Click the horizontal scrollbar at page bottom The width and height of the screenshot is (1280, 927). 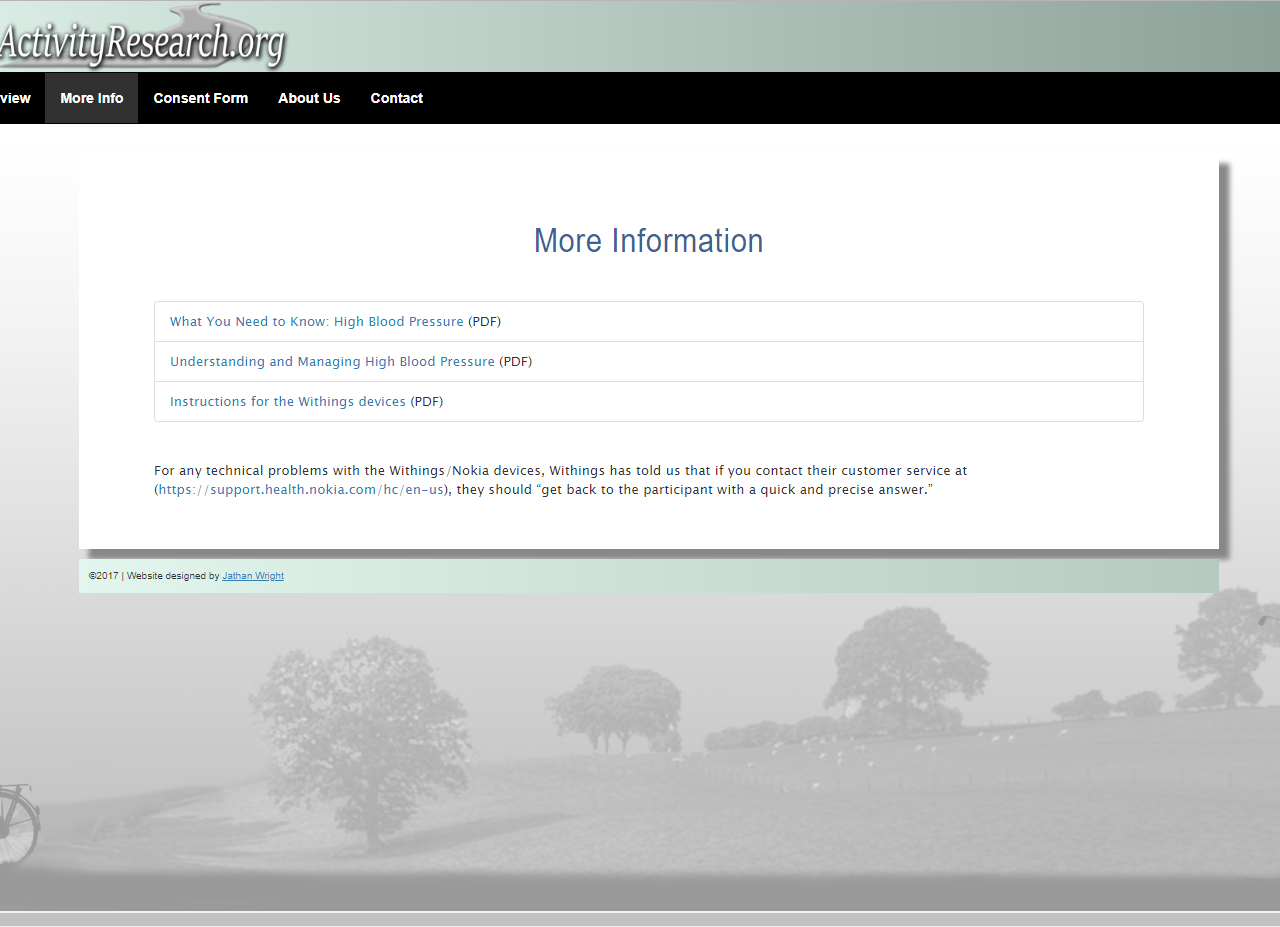[640, 918]
